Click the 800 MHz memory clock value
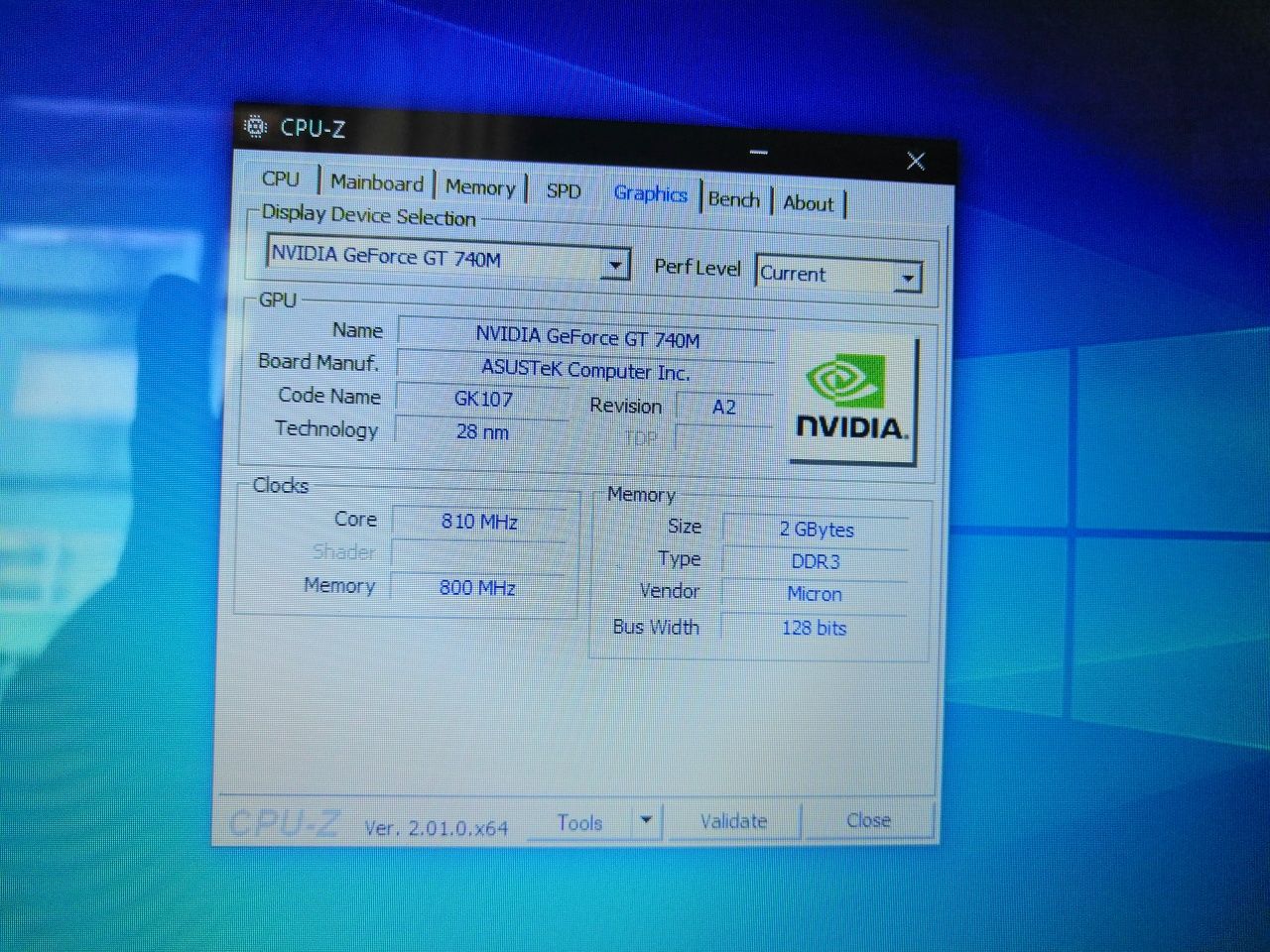 (477, 587)
